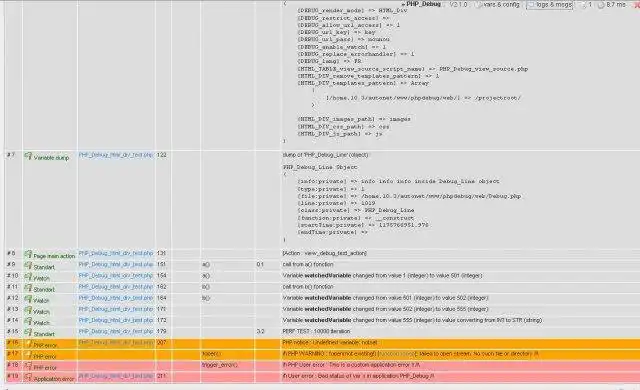Click line number 211 in row #19
Image resolution: width=640 pixels, height=390 pixels.
[162, 376]
